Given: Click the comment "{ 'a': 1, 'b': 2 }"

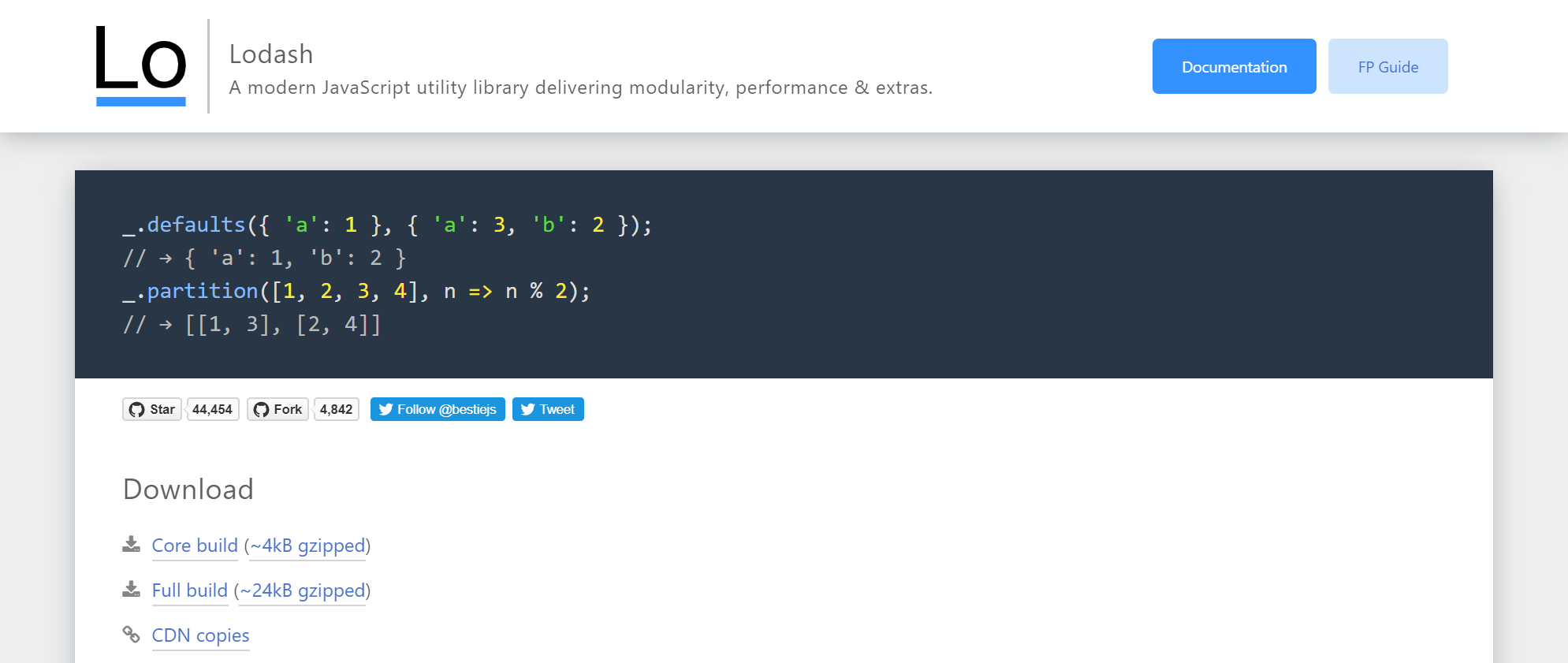Looking at the screenshot, I should coord(296,259).
